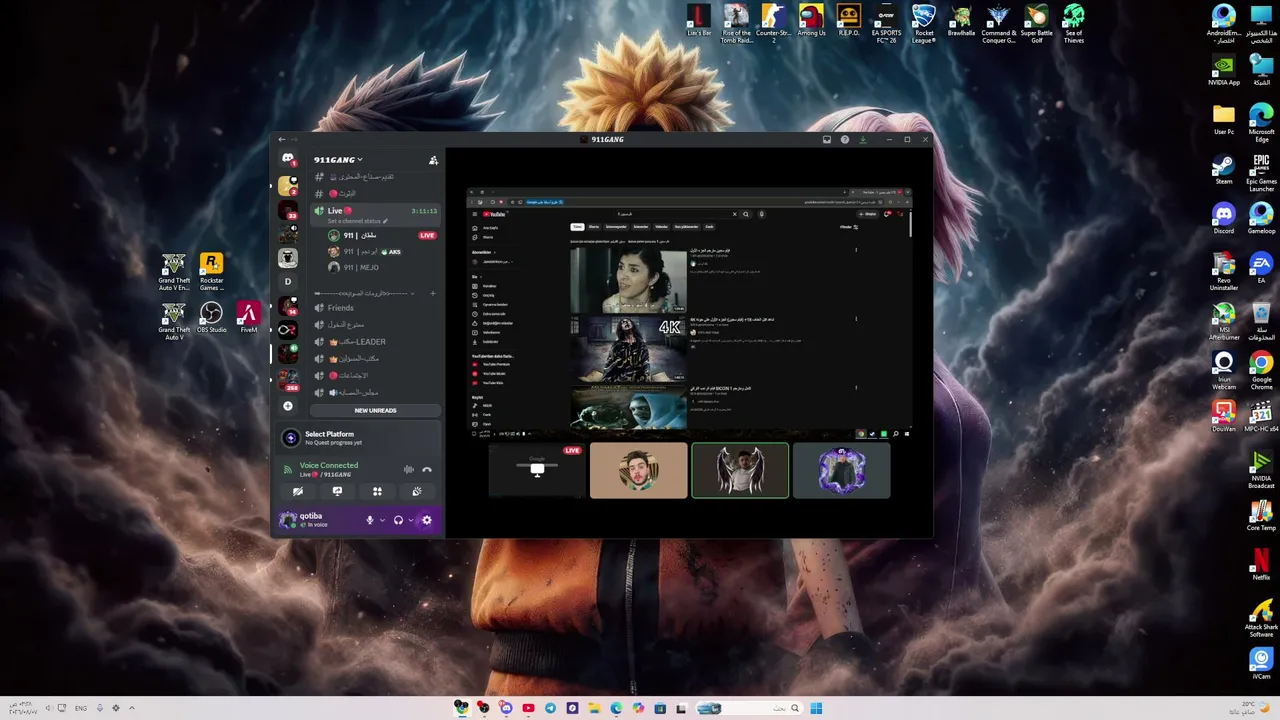This screenshot has width=1280, height=720.
Task: Open the NVIDIA App desktop icon
Action: click(1224, 70)
